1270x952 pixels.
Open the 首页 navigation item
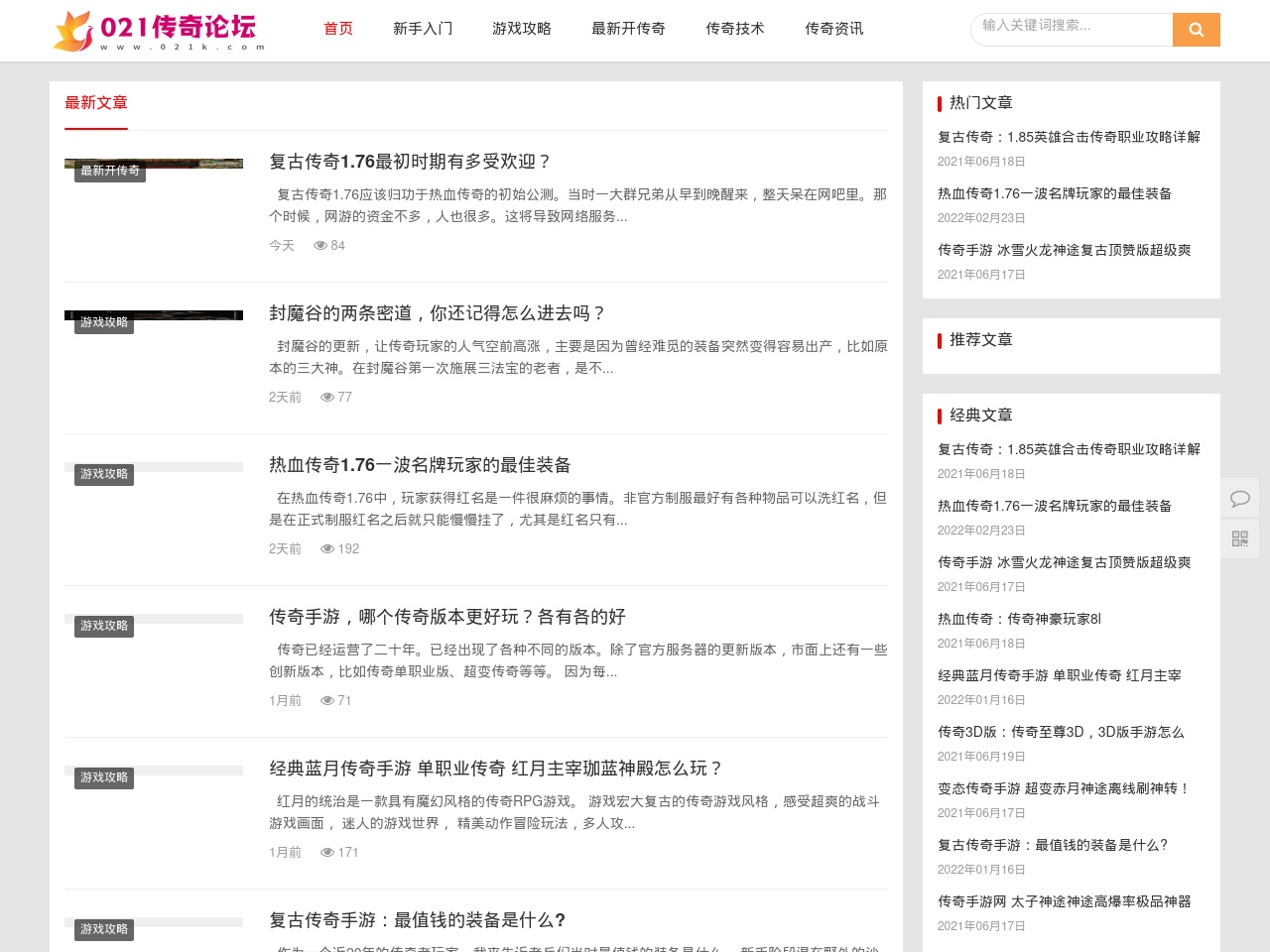[338, 29]
